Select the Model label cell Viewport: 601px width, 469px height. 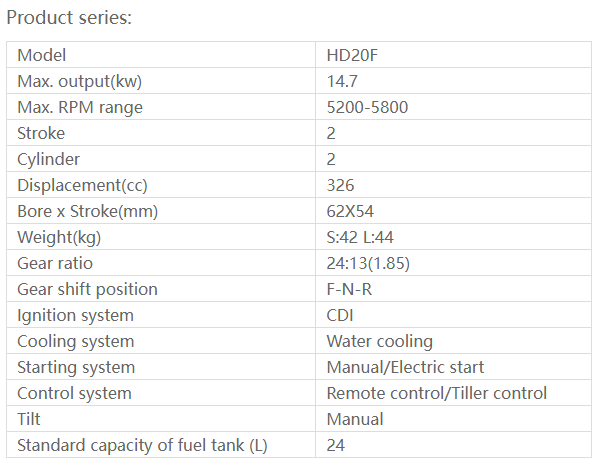coord(42,55)
